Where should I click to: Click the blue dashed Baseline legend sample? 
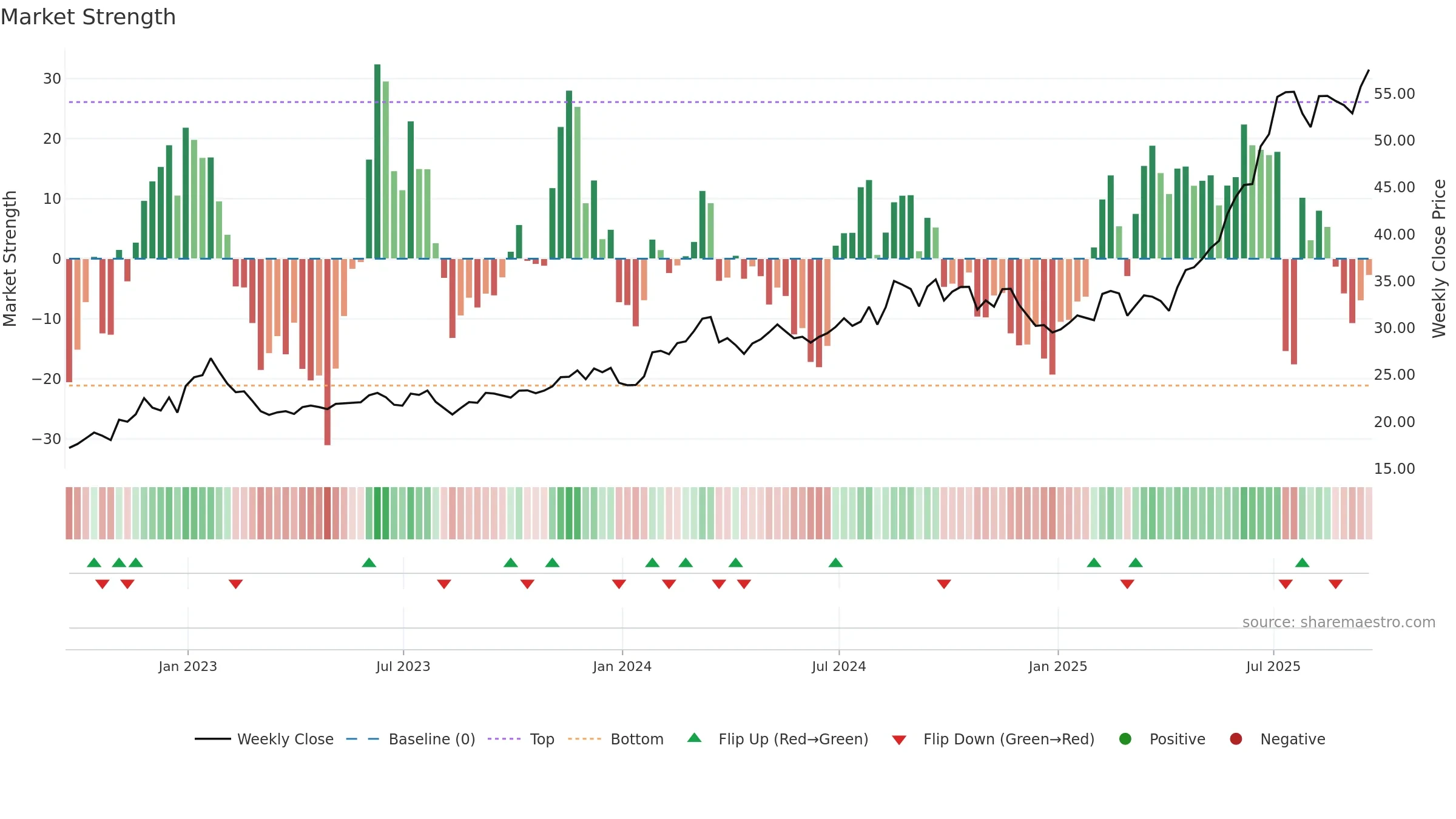coord(362,739)
